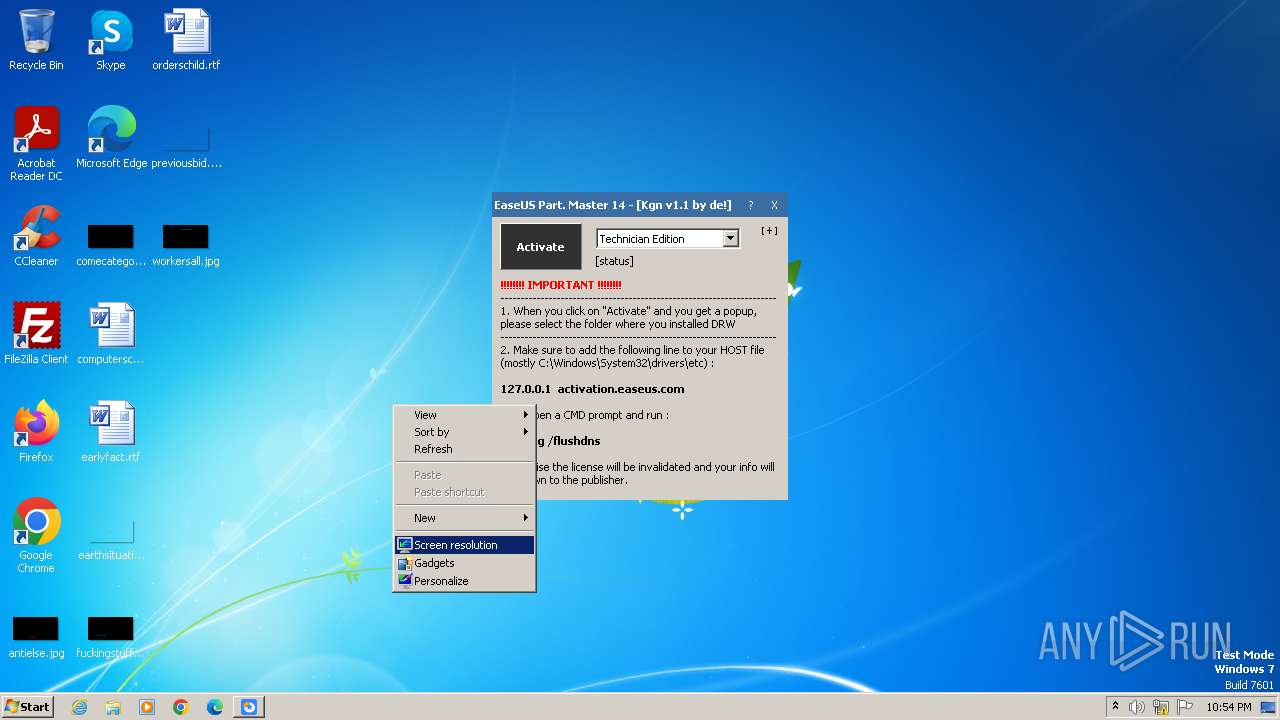
Task: Select the antielse.jpg image icon
Action: pyautogui.click(x=36, y=637)
